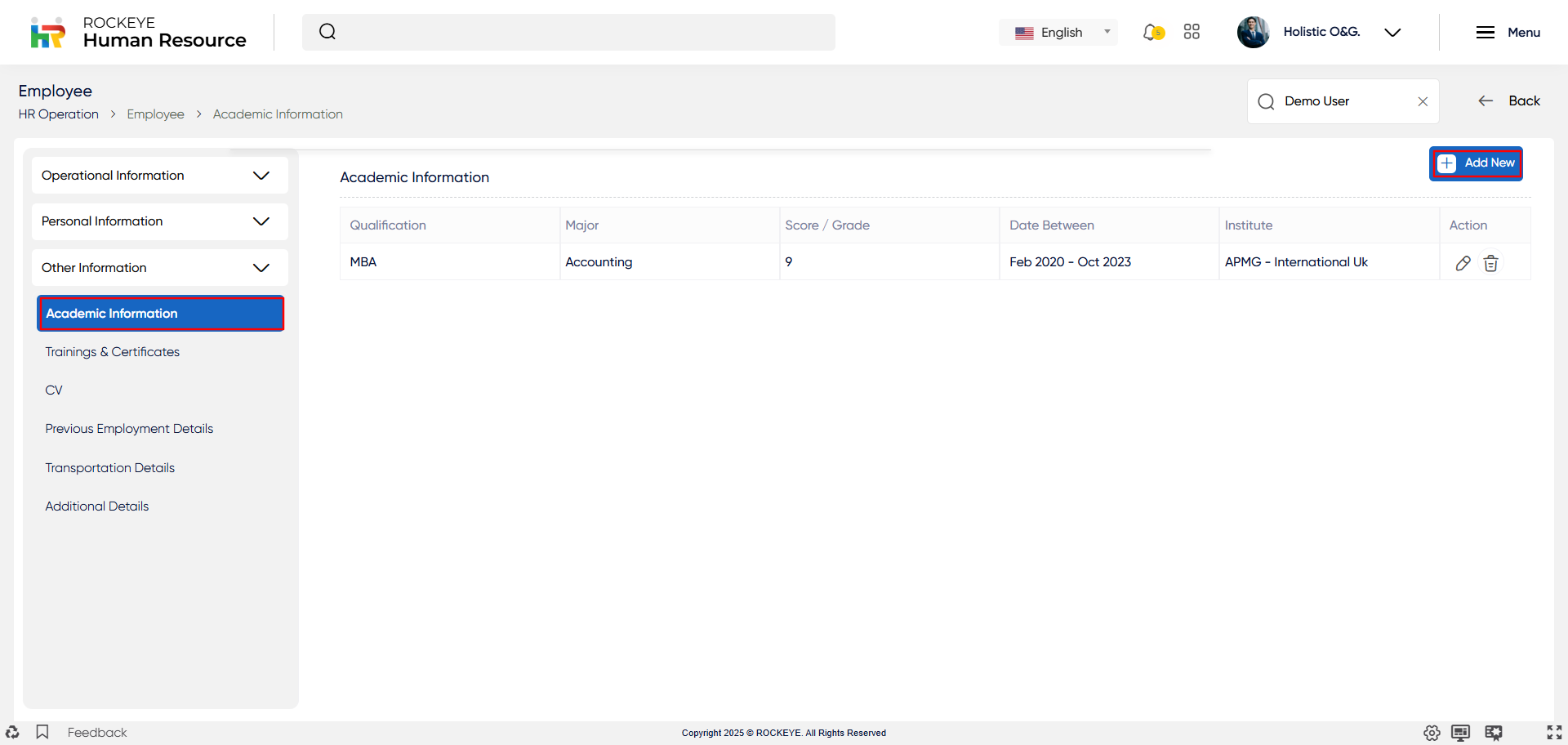1568x745 pixels.
Task: Open Trainings & Certificates
Action: [x=113, y=352]
